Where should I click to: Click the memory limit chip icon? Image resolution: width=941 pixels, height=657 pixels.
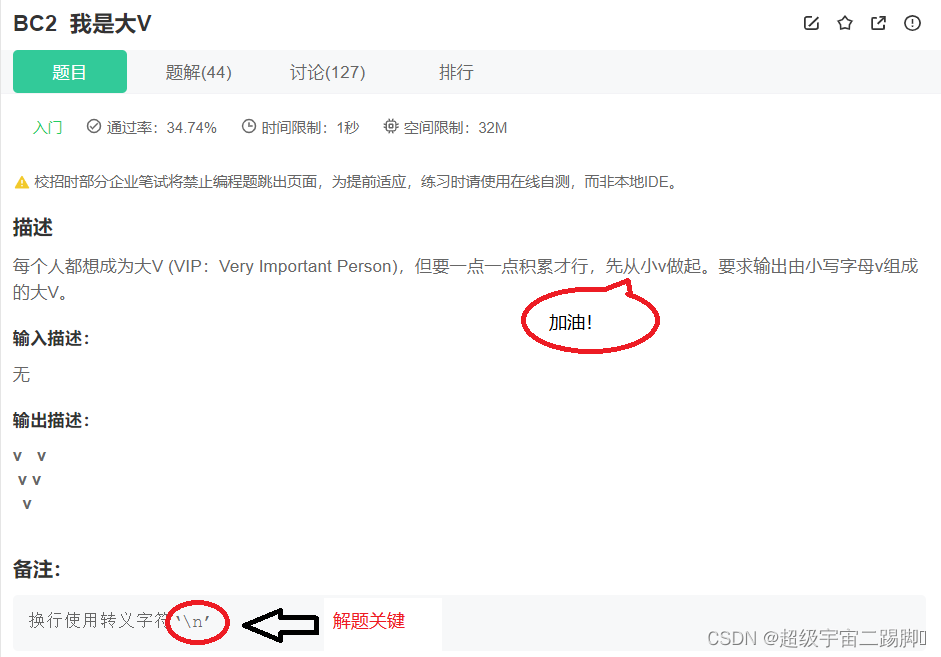coord(391,126)
